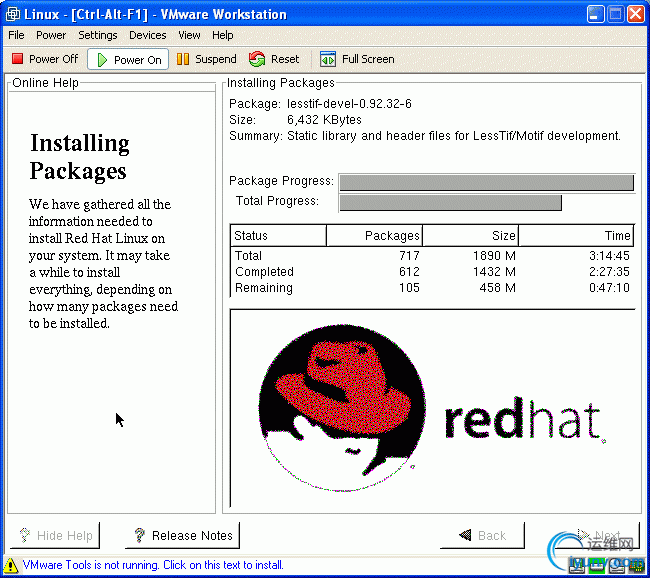Click the Reset circular arrows icon

257,59
